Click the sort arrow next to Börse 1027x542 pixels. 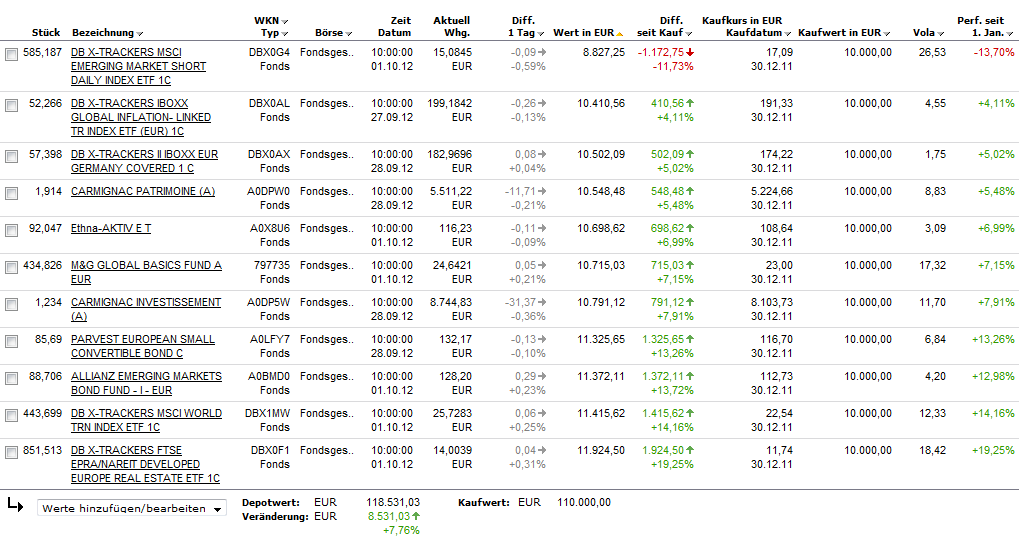[350, 34]
